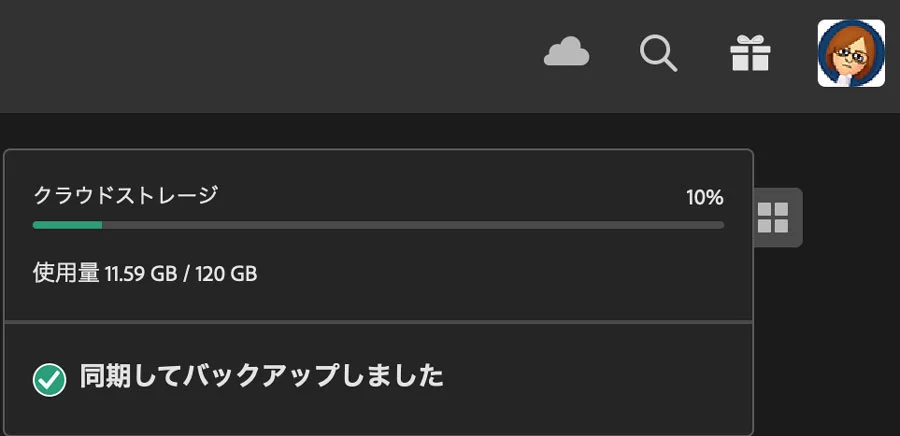Click the green checkmark sync icon
The width and height of the screenshot is (900, 436).
coord(49,379)
